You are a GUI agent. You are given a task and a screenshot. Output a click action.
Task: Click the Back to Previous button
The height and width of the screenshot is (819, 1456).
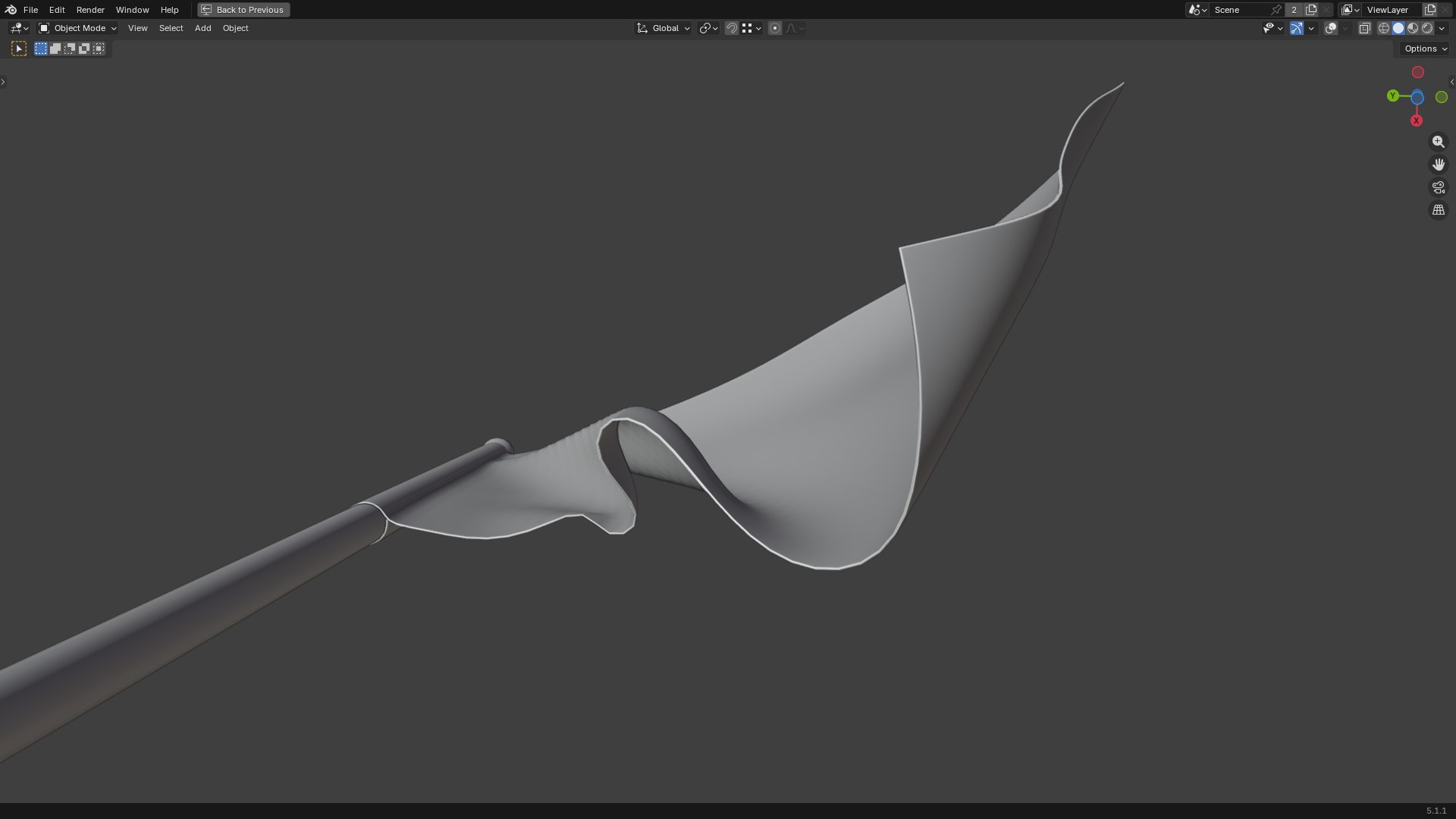243,10
